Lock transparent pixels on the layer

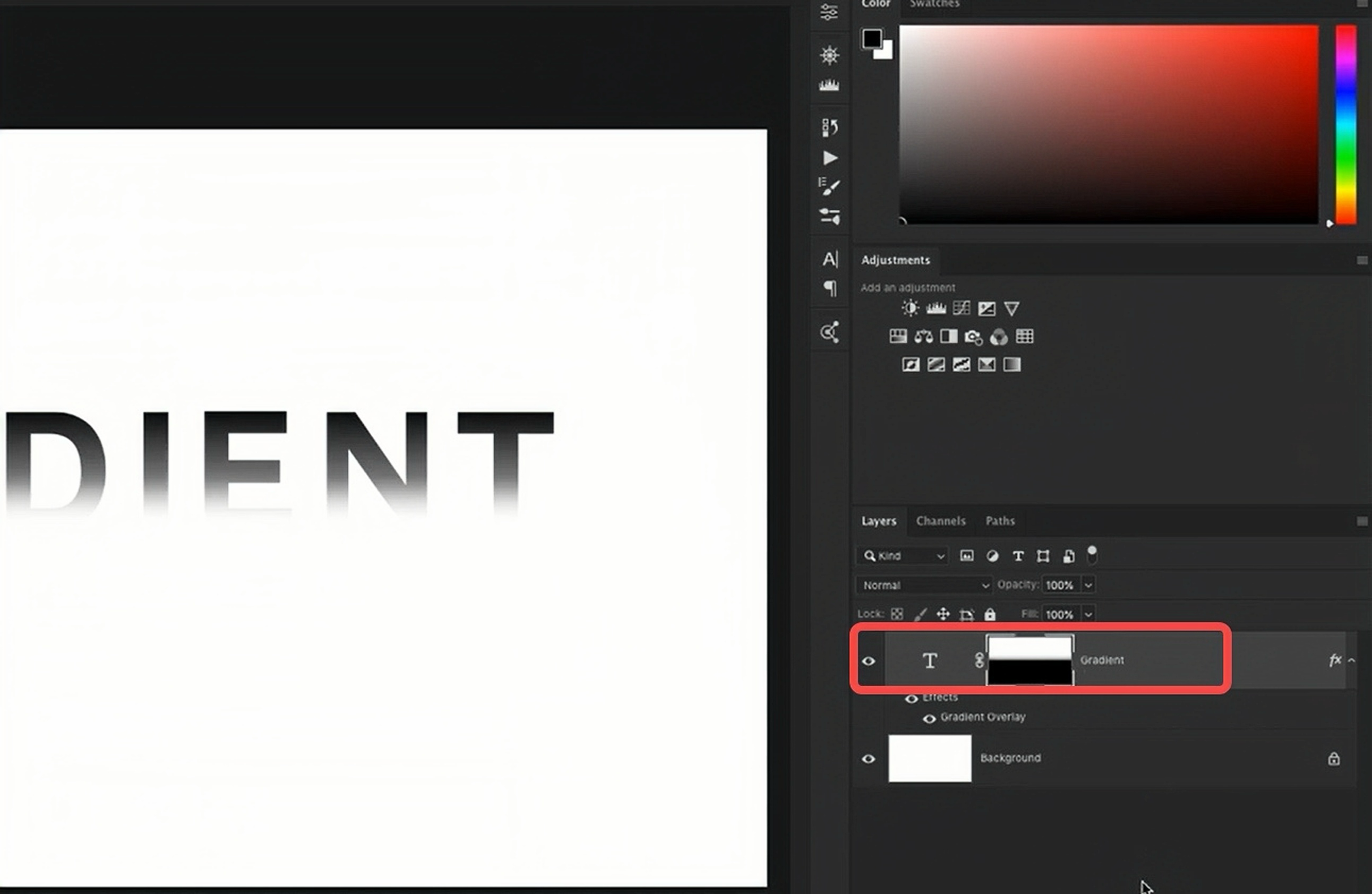click(897, 614)
